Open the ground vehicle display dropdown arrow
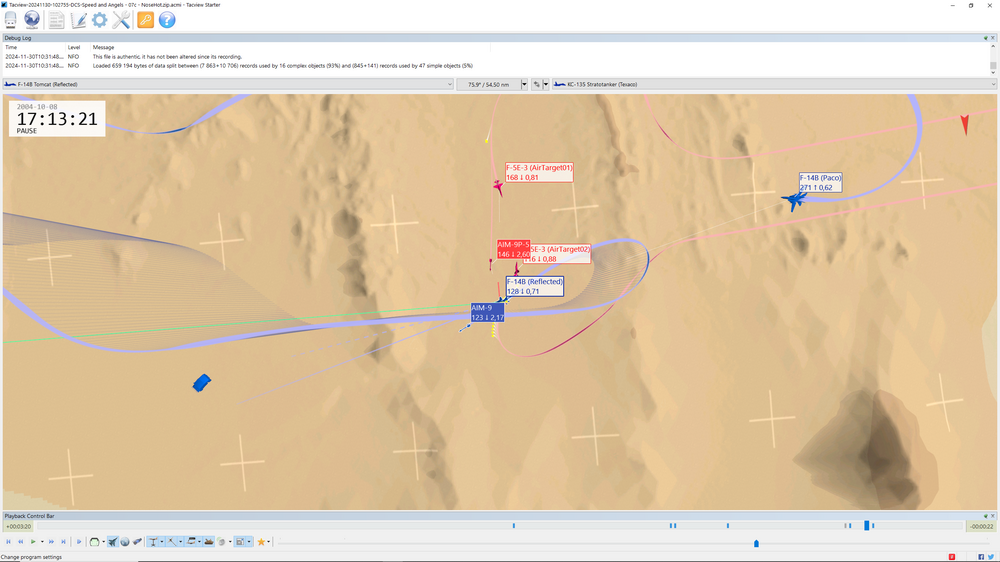 (x=200, y=542)
